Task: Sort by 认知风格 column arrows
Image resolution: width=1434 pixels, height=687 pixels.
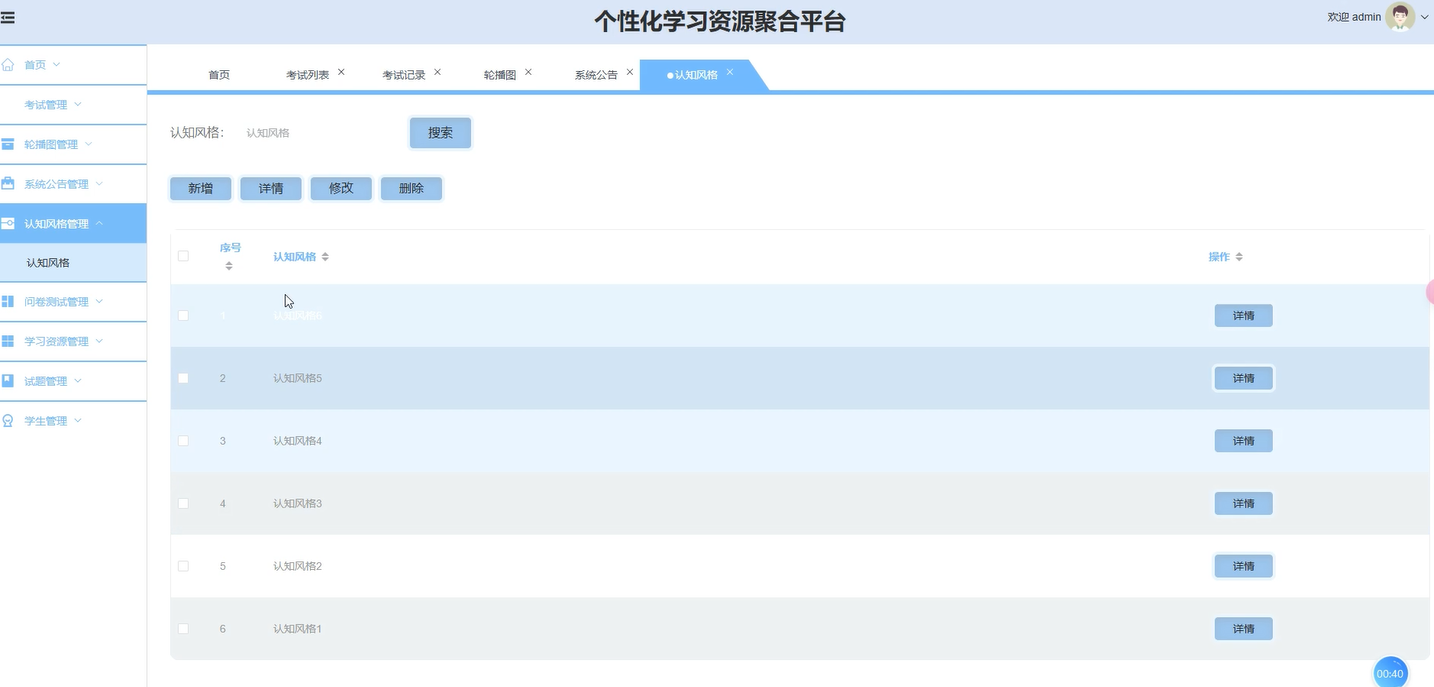Action: (325, 257)
